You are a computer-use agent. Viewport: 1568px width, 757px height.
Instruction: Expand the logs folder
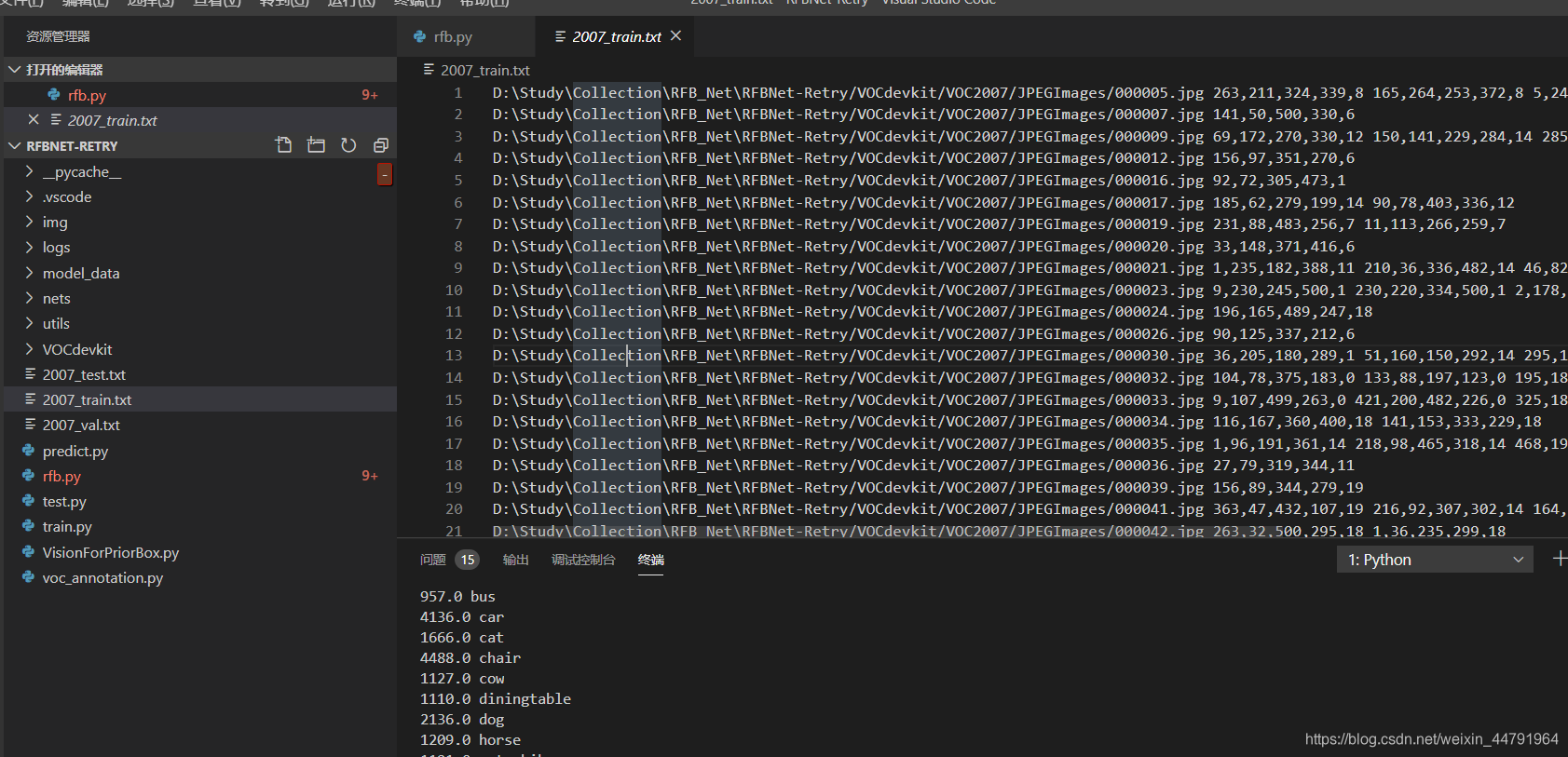200,248
